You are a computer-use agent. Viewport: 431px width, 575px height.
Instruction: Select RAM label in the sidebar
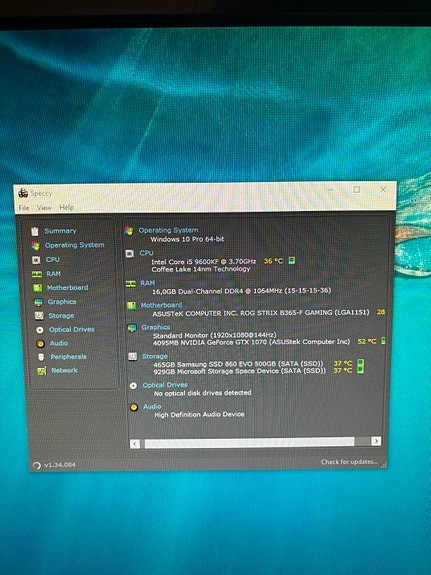pyautogui.click(x=54, y=274)
